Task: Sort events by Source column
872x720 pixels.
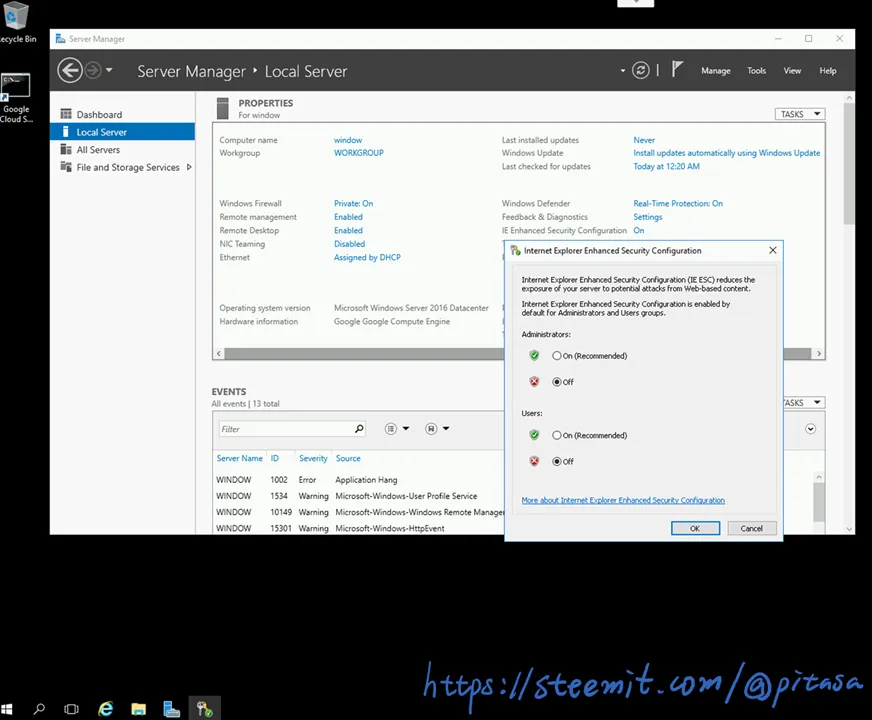Action: 348,458
